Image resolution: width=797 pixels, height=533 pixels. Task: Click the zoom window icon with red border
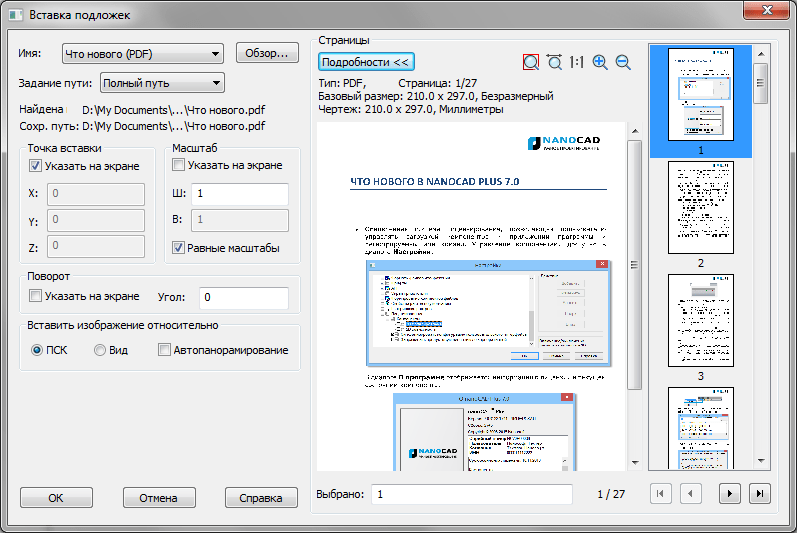(531, 62)
